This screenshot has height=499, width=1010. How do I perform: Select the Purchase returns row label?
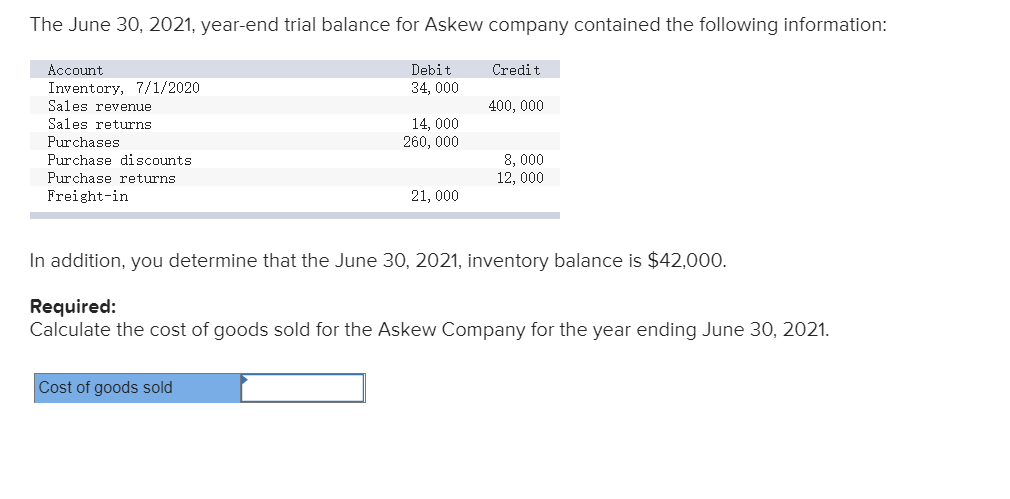111,178
